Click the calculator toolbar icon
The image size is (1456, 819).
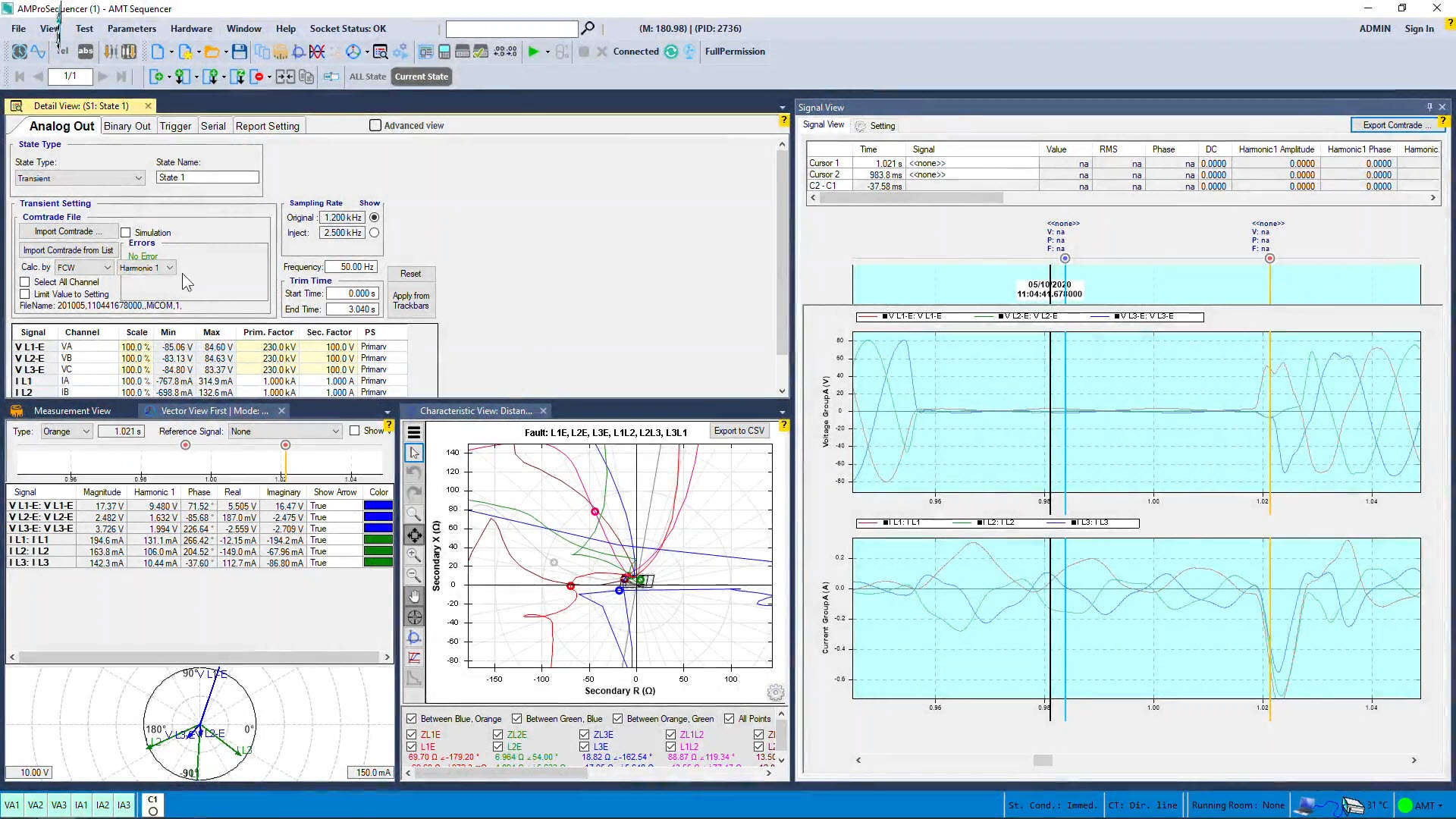click(x=444, y=52)
